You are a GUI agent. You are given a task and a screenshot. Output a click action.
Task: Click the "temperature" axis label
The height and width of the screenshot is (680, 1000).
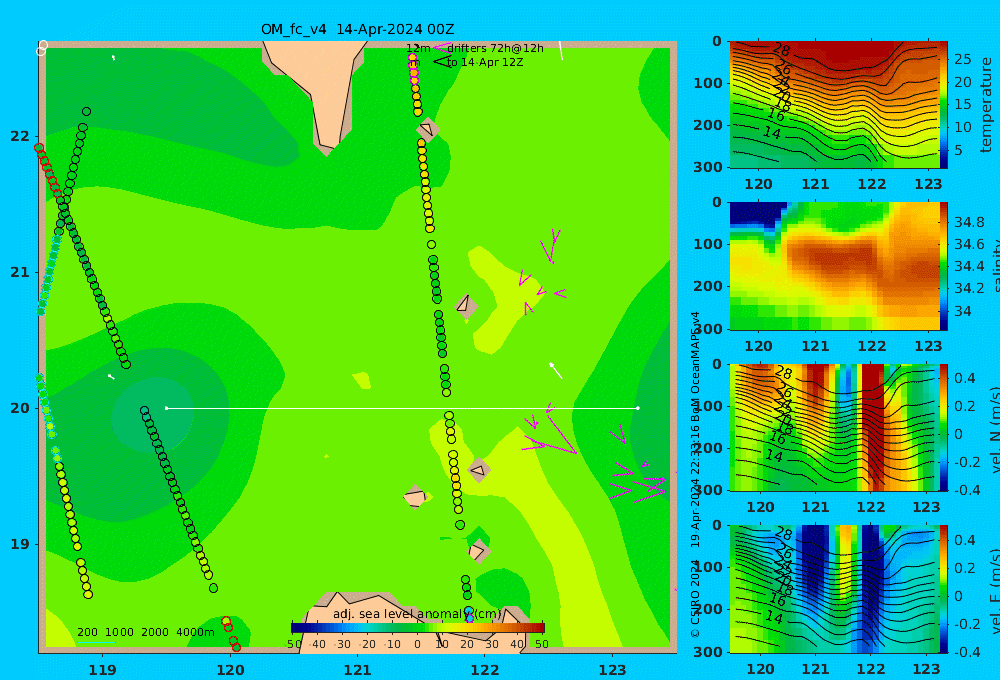coord(986,105)
